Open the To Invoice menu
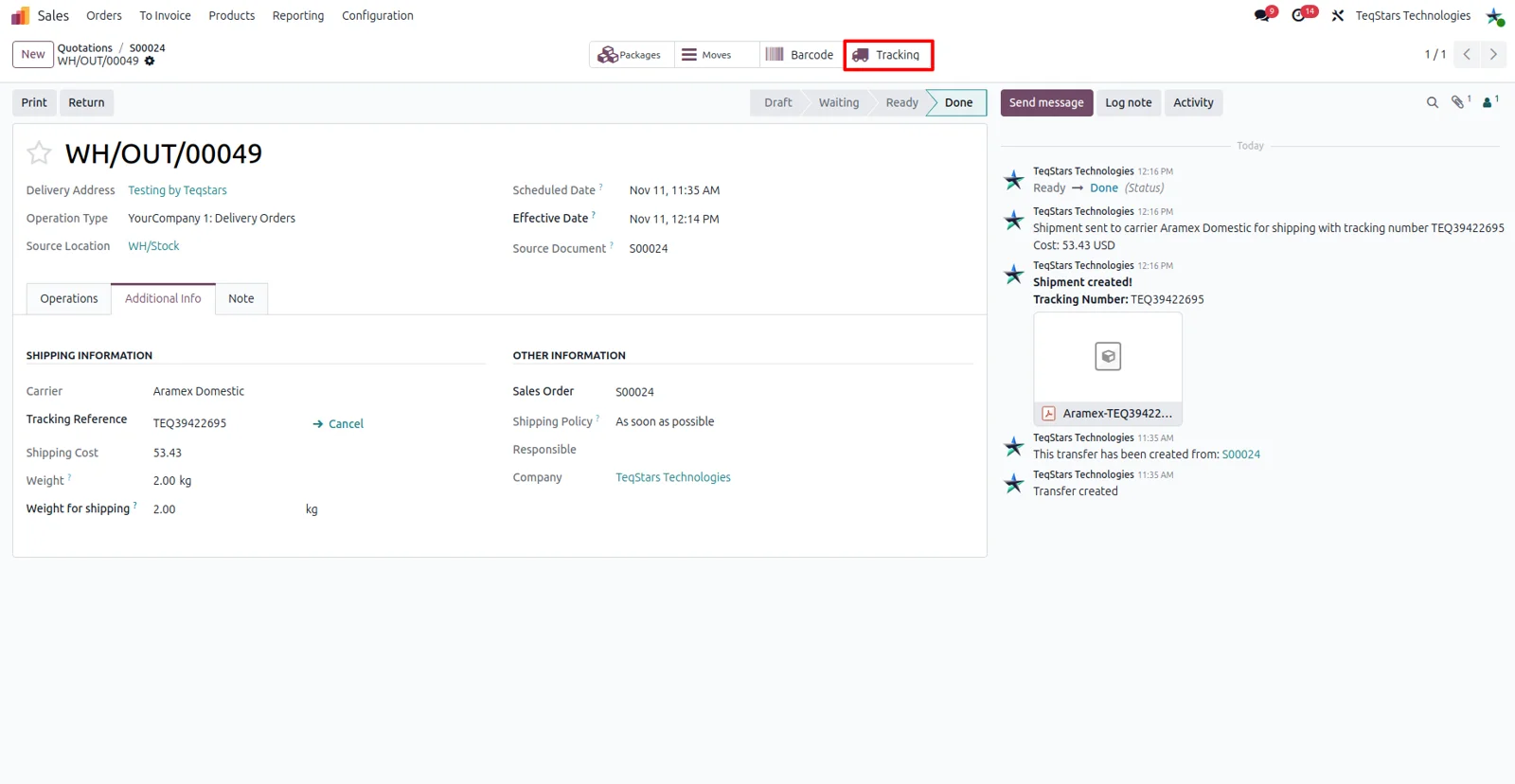 165,15
